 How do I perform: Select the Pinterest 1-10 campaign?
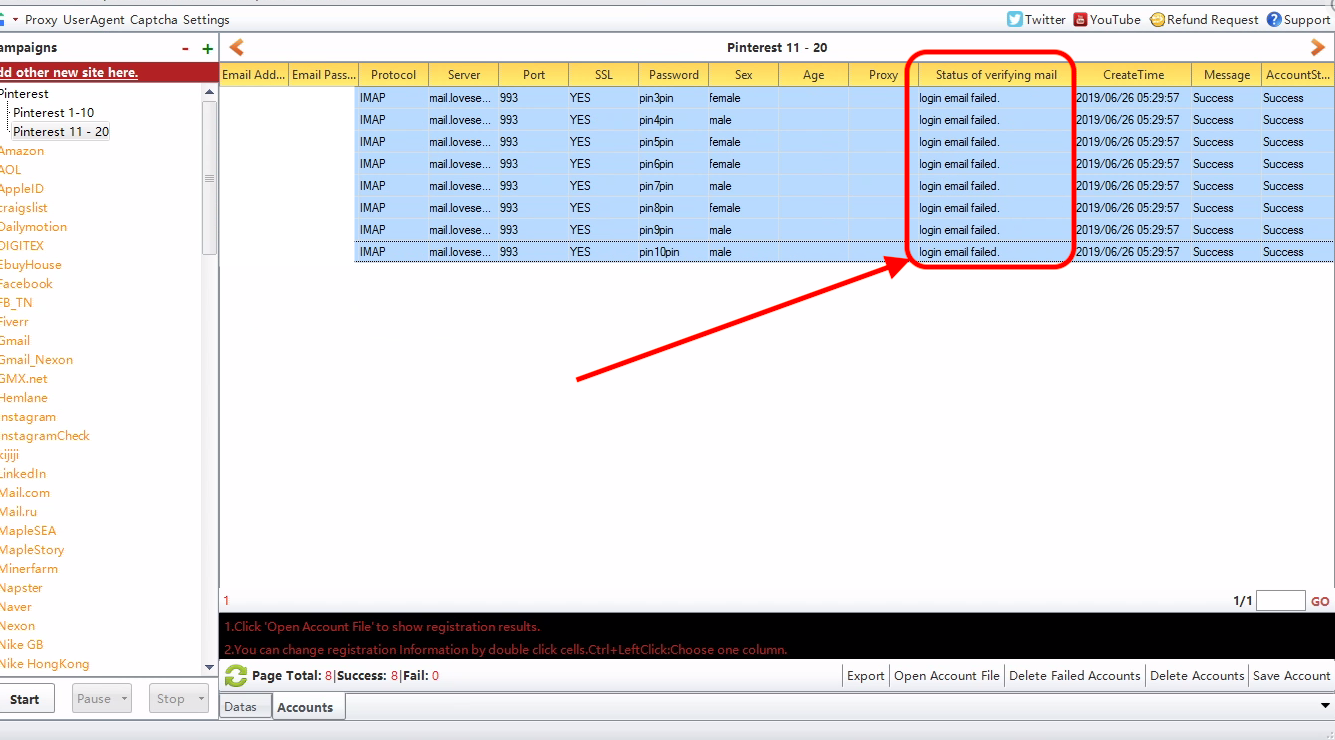[54, 113]
